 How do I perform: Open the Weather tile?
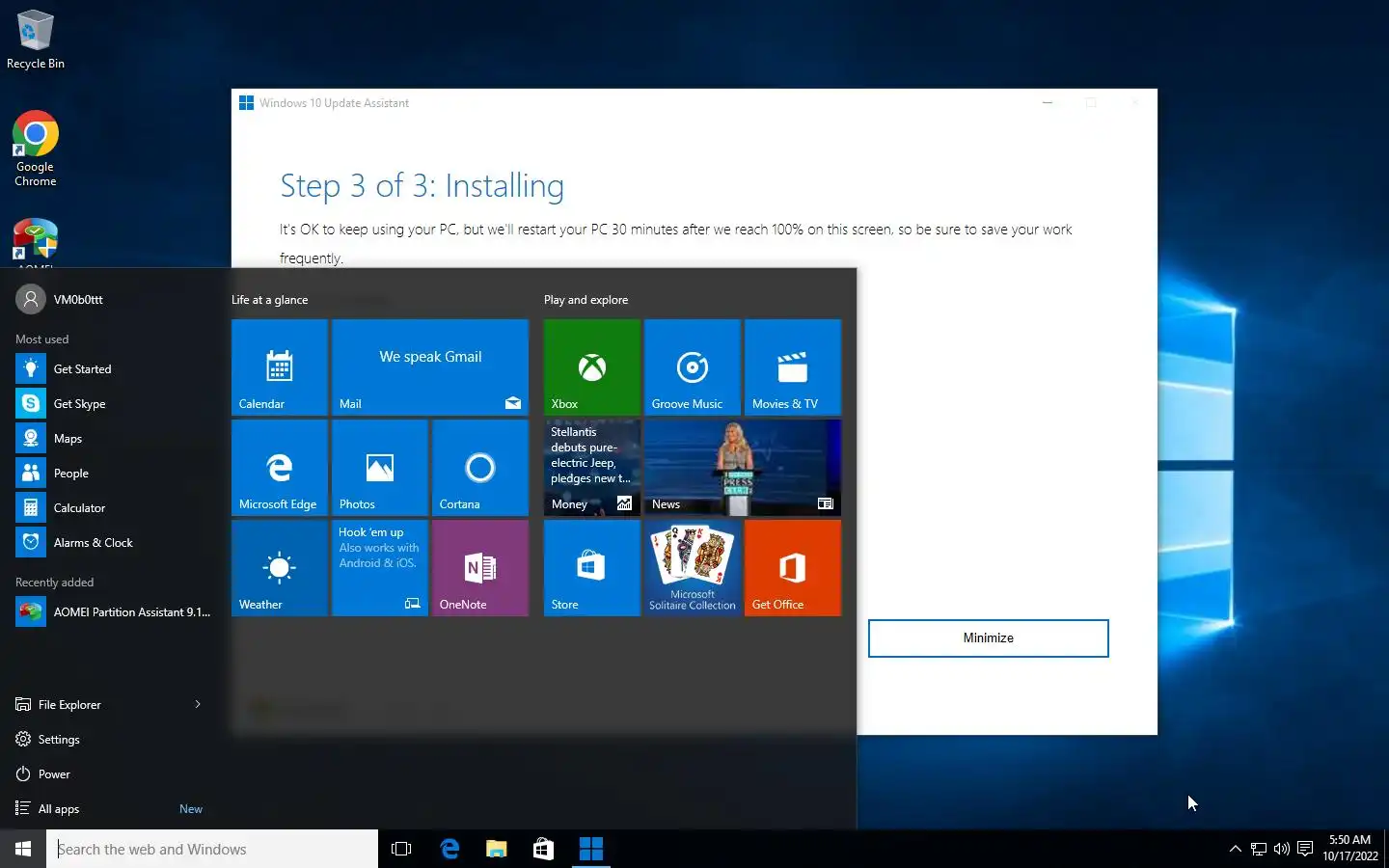point(280,568)
